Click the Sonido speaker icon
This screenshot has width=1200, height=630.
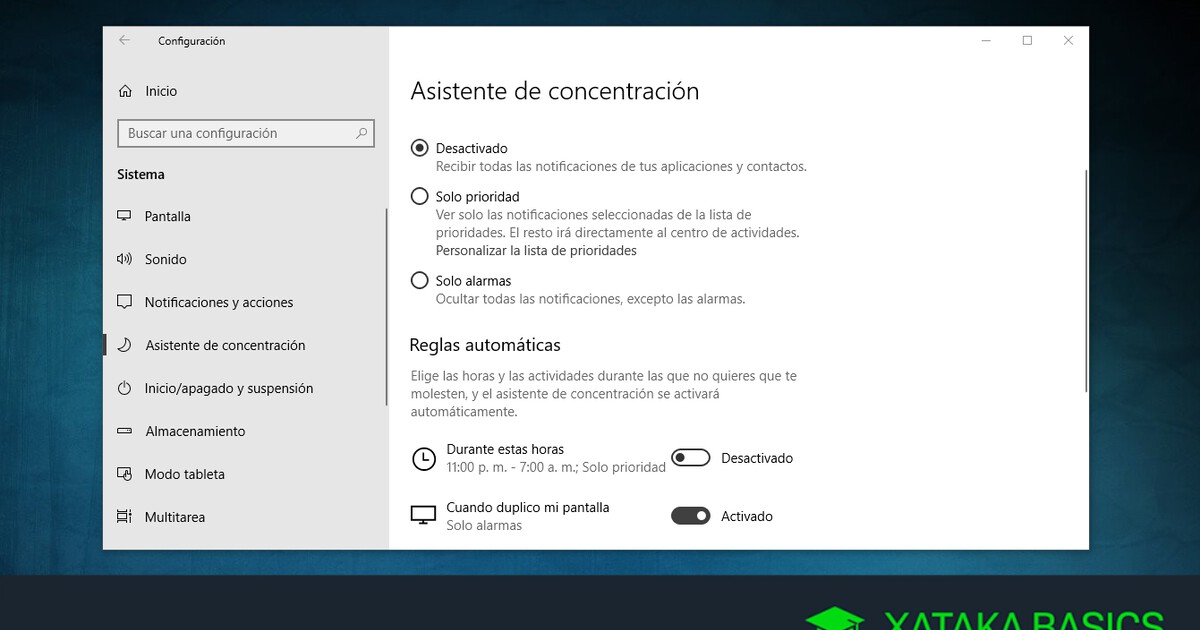click(125, 259)
